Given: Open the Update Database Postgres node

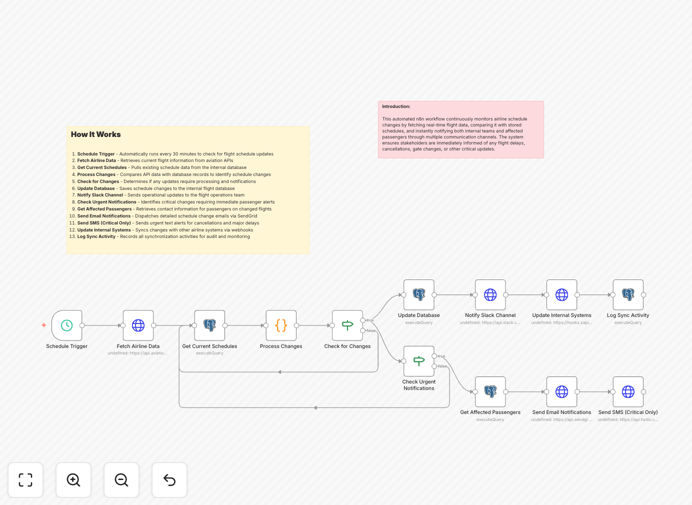Looking at the screenshot, I should tap(419, 294).
